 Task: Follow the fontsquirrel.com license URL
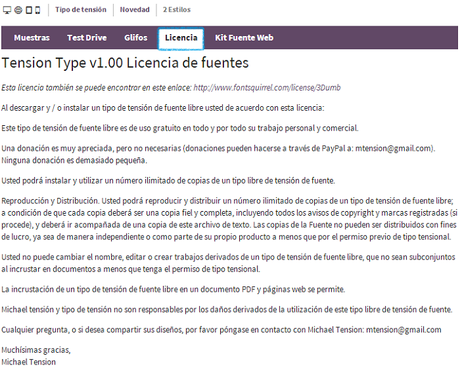tap(267, 88)
